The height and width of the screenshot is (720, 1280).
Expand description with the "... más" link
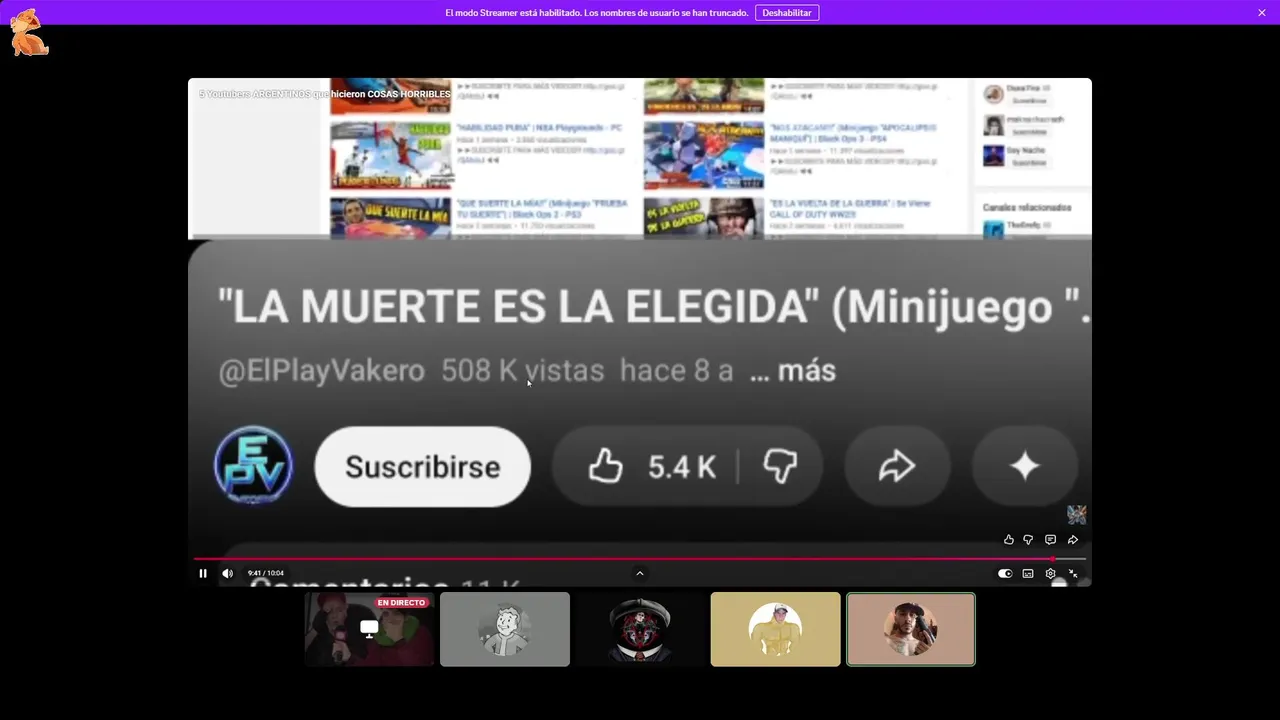[792, 371]
